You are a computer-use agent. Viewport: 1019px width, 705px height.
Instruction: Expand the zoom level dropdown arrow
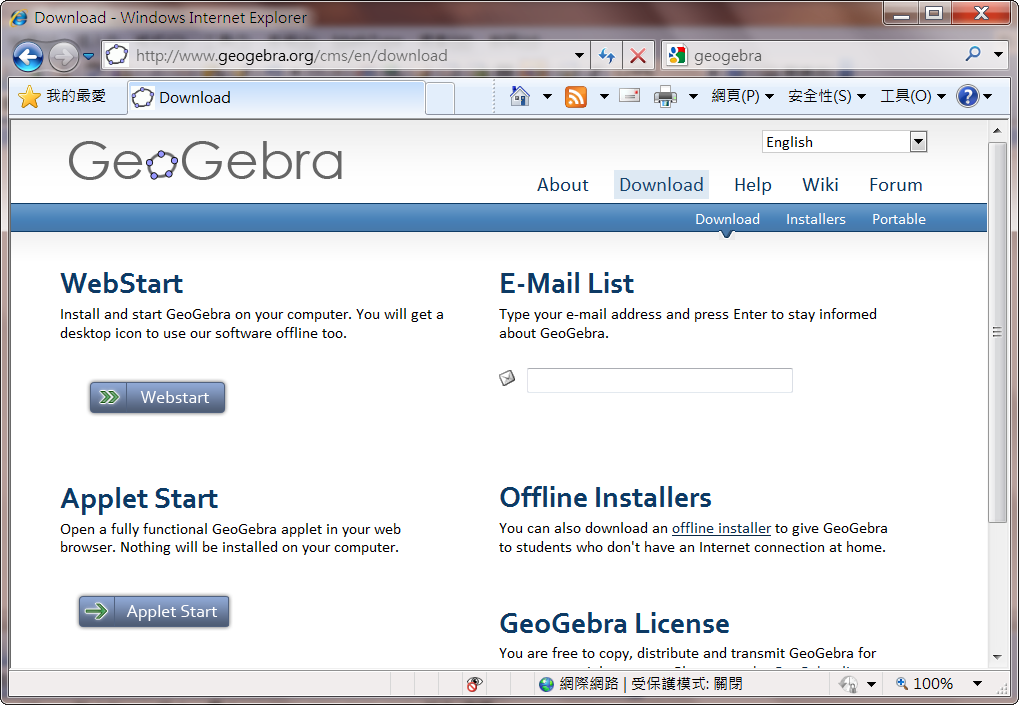tap(977, 684)
